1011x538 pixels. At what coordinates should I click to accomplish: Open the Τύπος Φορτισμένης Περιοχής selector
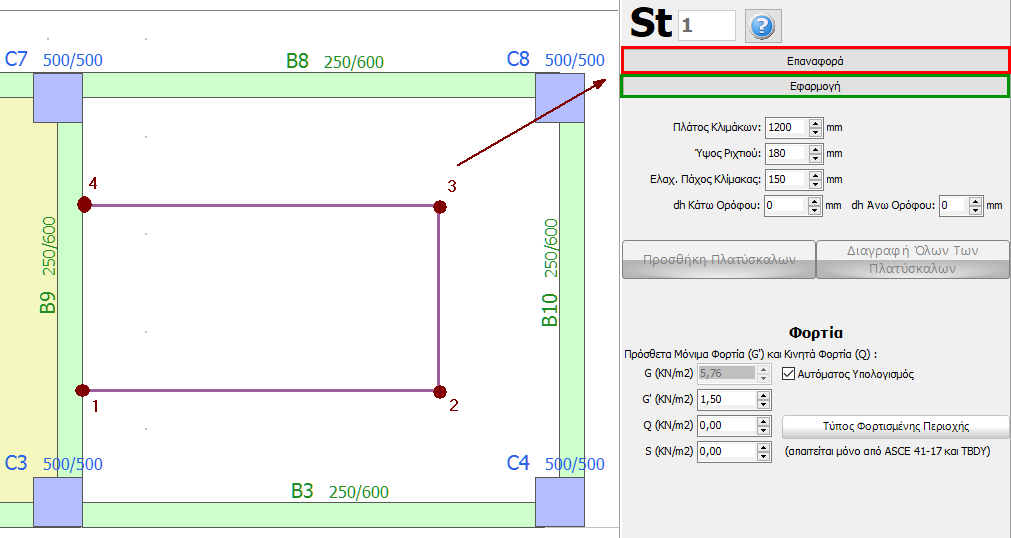click(895, 425)
